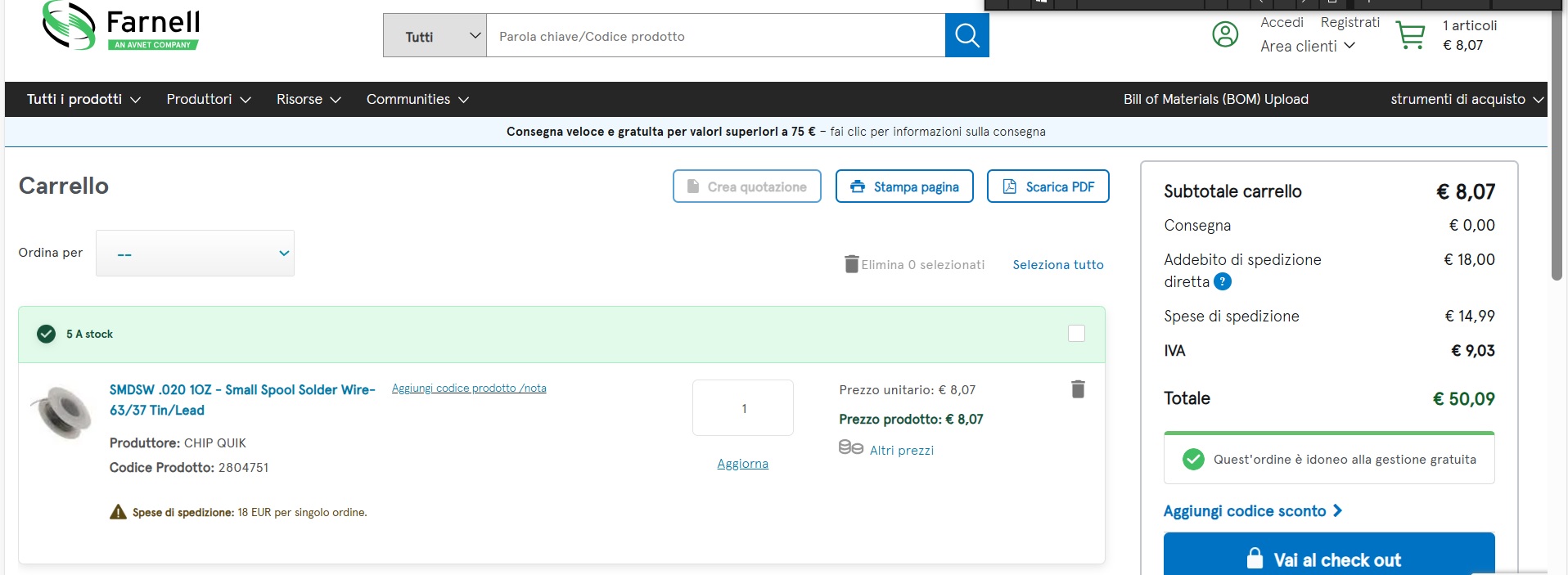Viewport: 1568px width, 575px height.
Task: Click the IVA € 9,03 value
Action: click(x=1473, y=351)
